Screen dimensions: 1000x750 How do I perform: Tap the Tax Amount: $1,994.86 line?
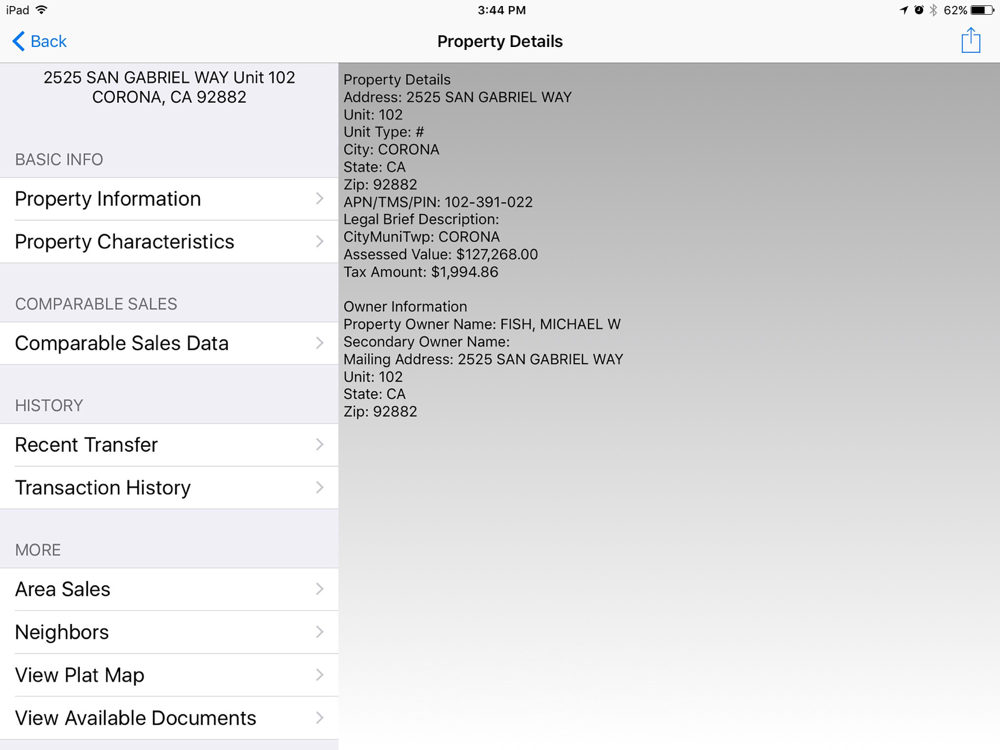(x=421, y=272)
